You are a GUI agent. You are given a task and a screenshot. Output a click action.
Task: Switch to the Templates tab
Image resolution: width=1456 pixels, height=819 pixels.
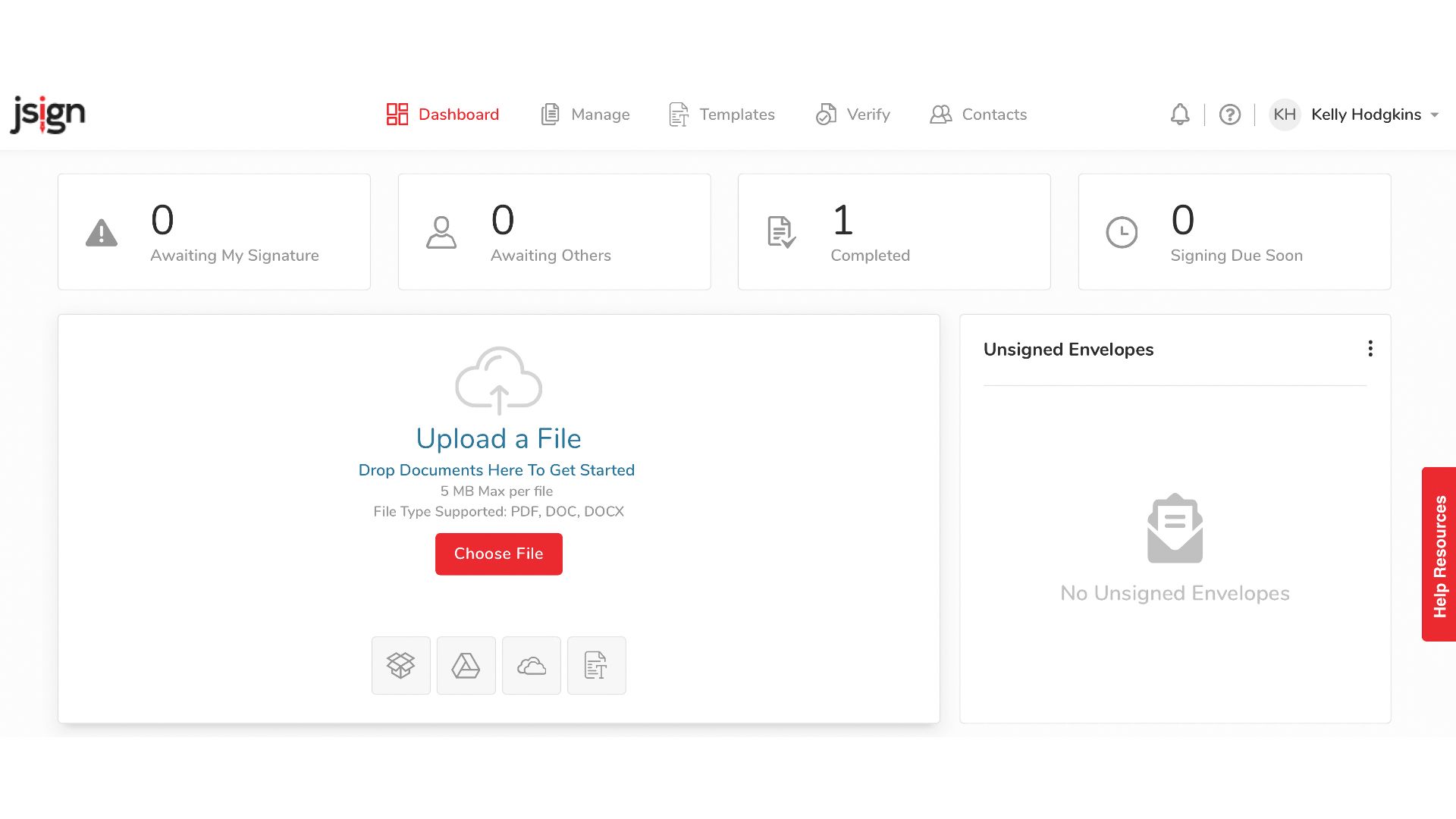(722, 115)
